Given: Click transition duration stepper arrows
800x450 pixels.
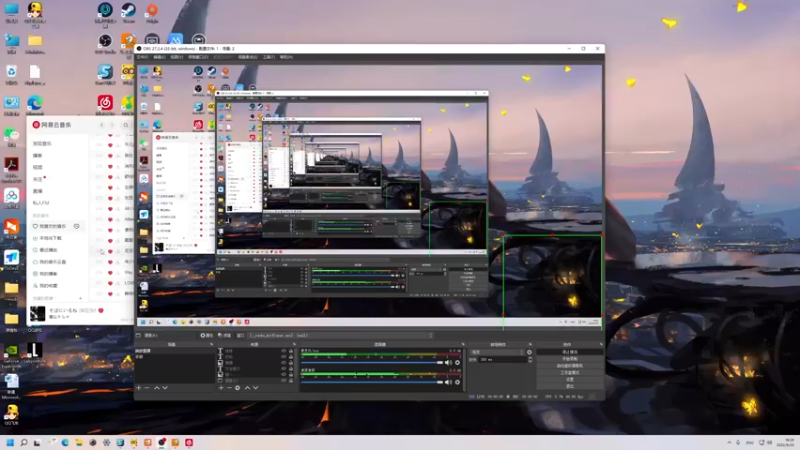Looking at the screenshot, I should tap(531, 359).
